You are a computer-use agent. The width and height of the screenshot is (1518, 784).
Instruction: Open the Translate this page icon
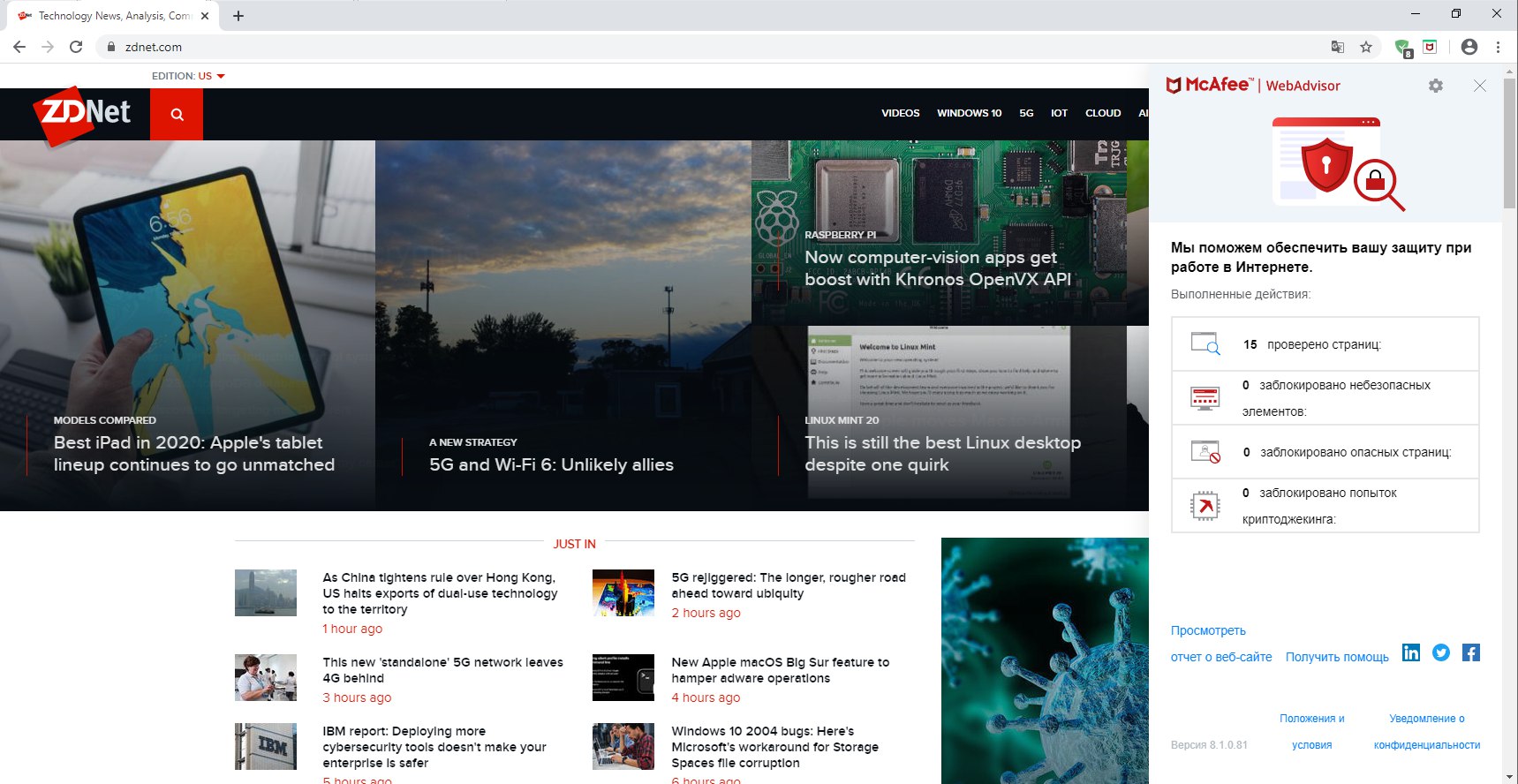[x=1338, y=47]
